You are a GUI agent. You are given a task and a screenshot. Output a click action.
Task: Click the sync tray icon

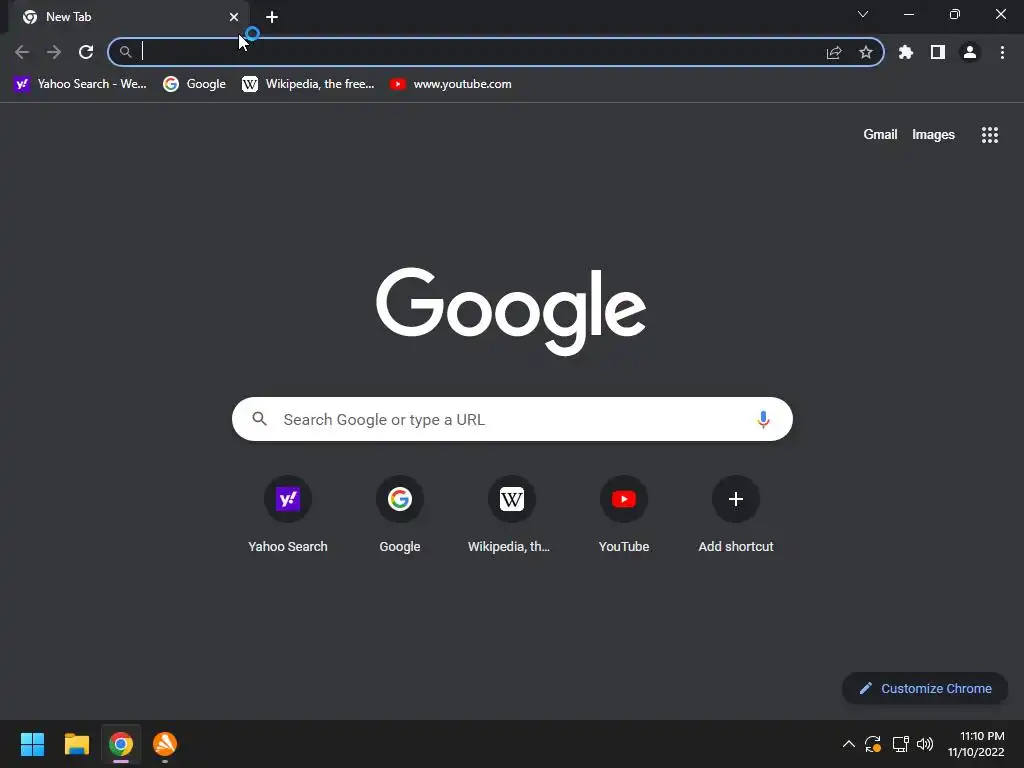[873, 744]
